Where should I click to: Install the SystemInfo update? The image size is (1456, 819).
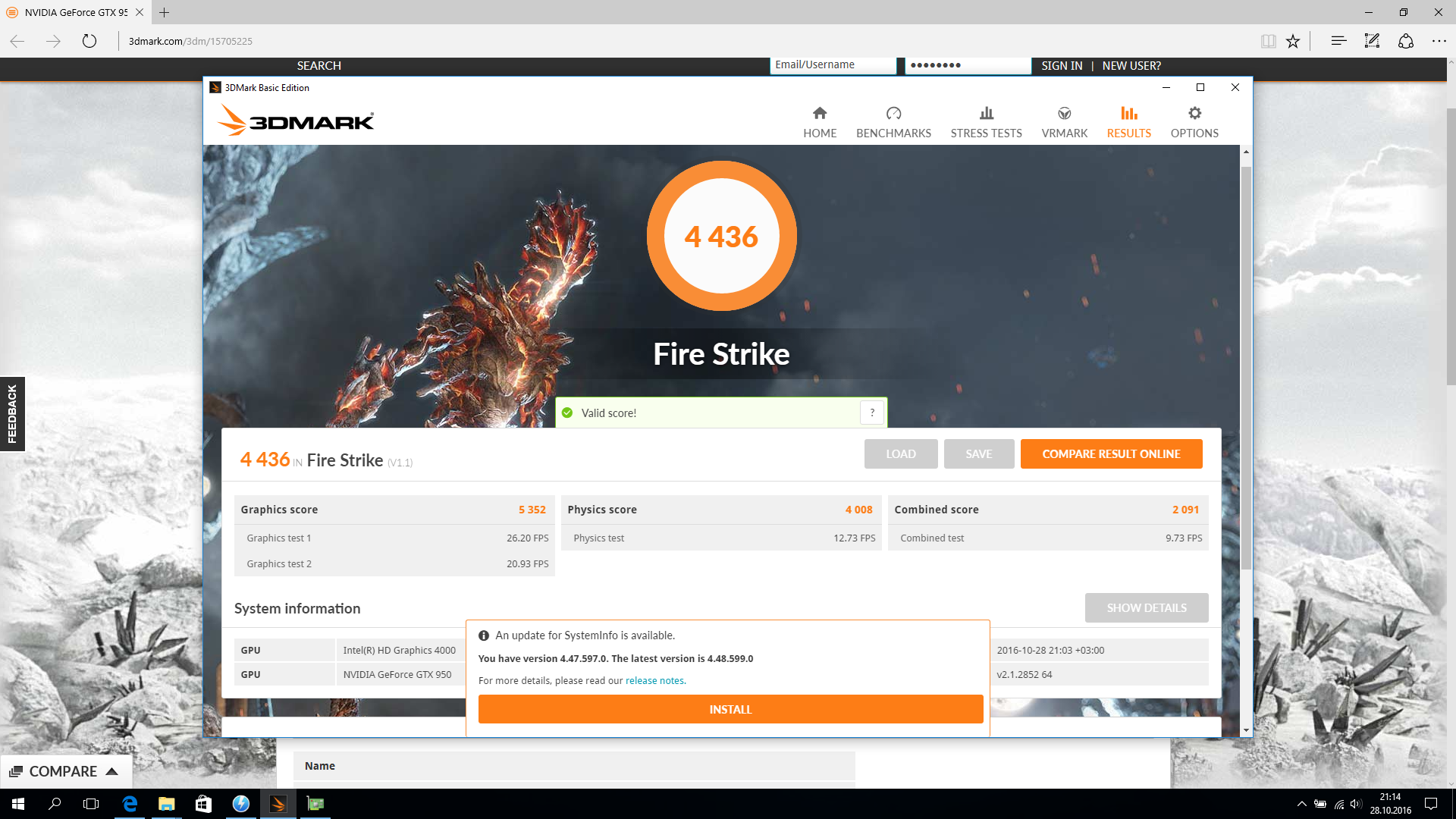coord(730,709)
